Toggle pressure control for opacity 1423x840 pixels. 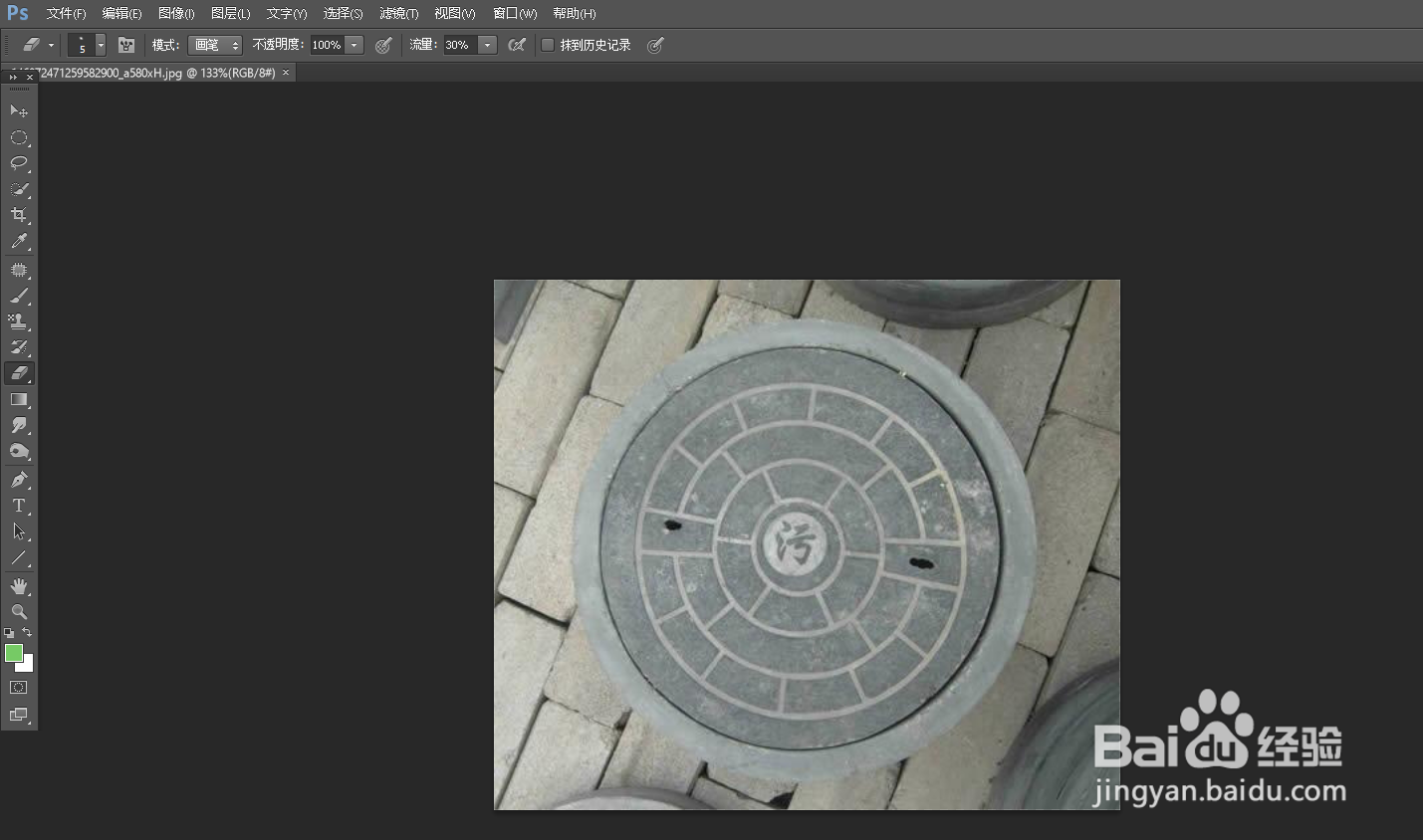pyautogui.click(x=383, y=45)
